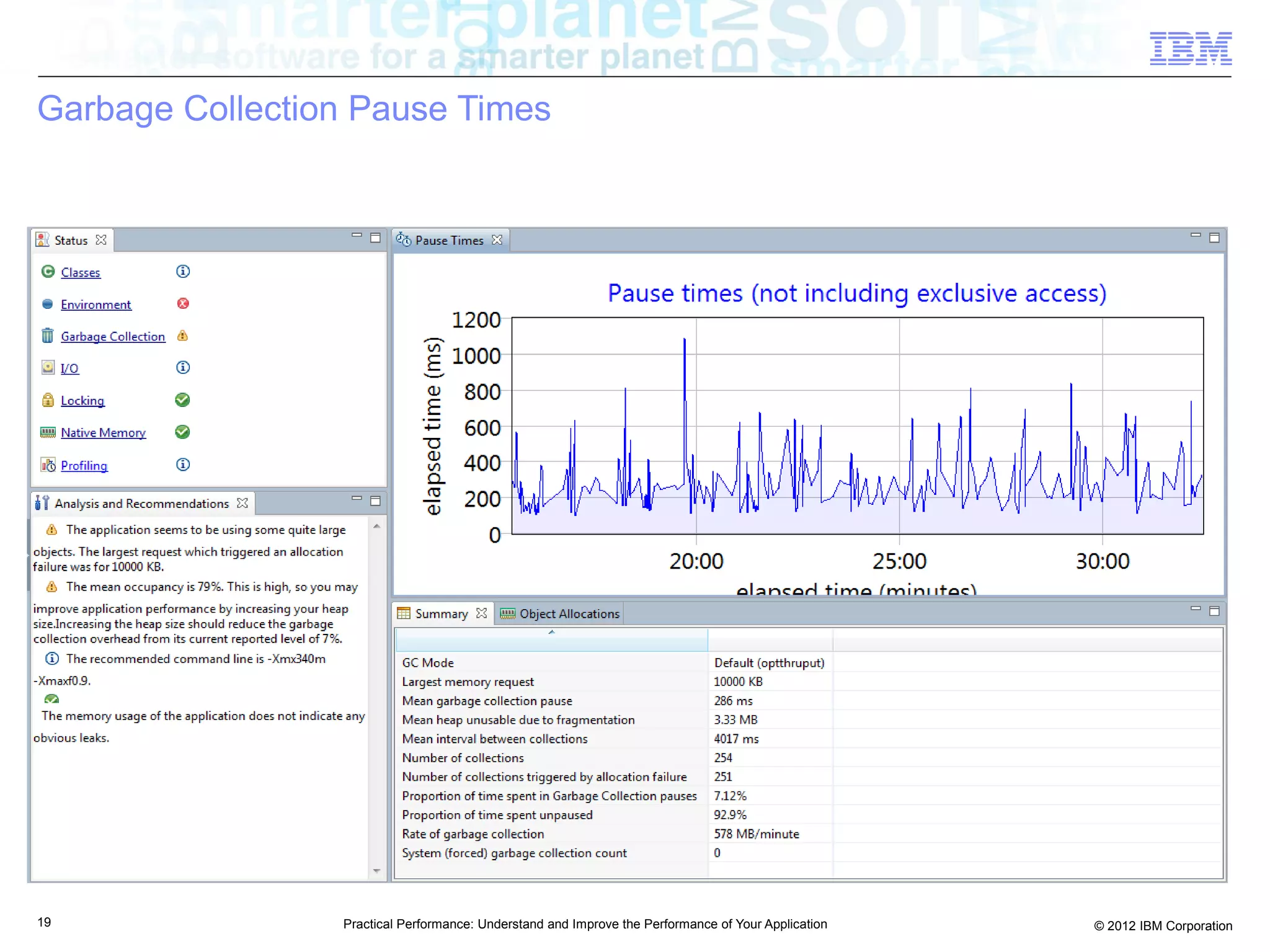Close the Status view tab
The image size is (1270, 952).
click(101, 240)
